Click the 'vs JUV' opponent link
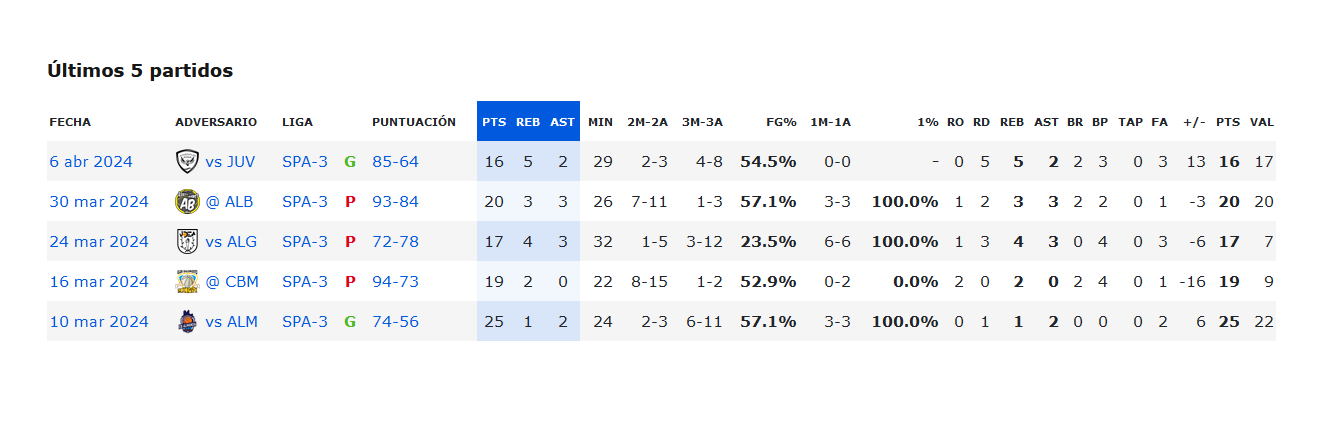Viewport: 1322px width, 422px height. point(229,162)
